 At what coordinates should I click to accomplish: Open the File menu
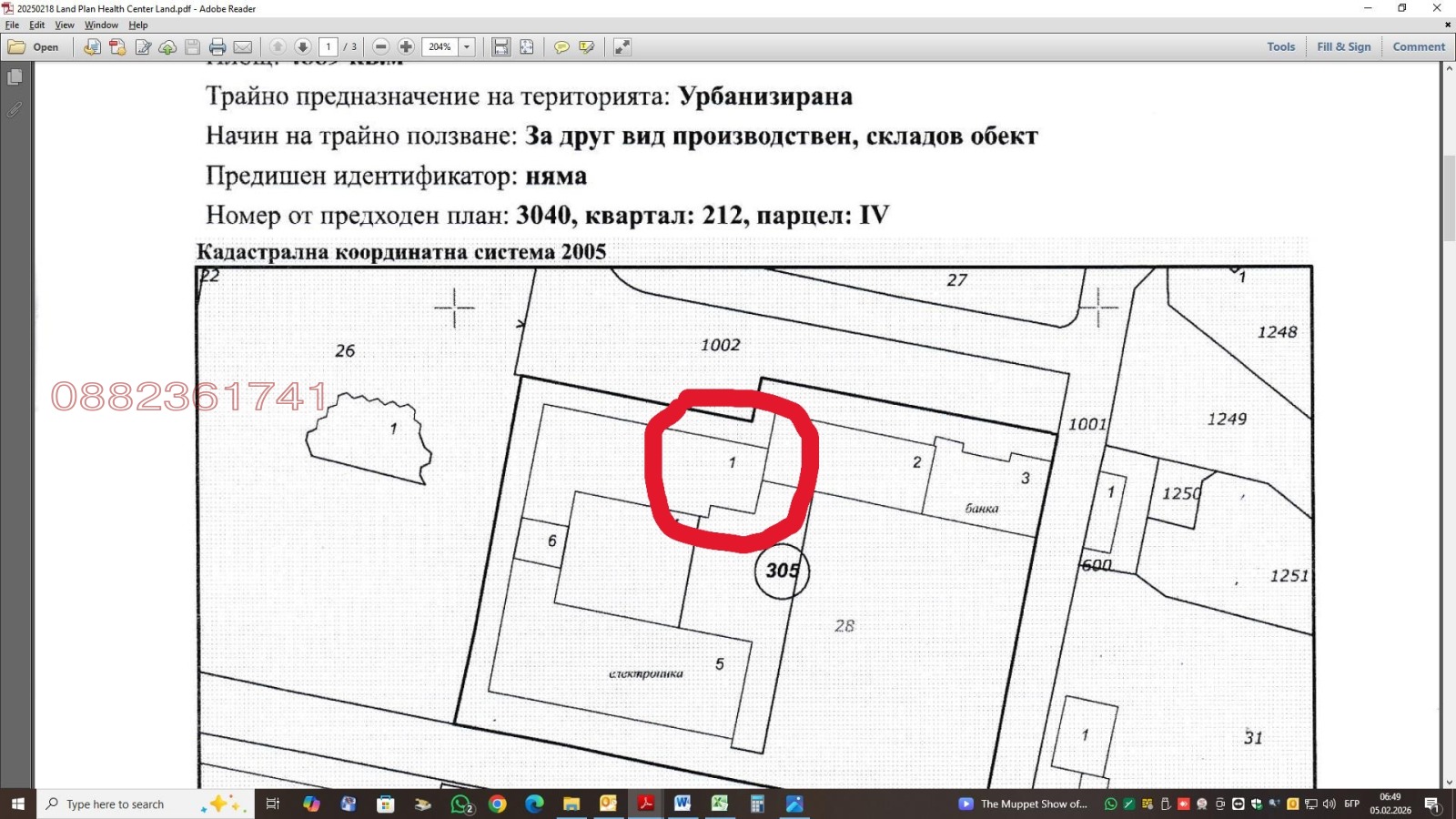12,25
